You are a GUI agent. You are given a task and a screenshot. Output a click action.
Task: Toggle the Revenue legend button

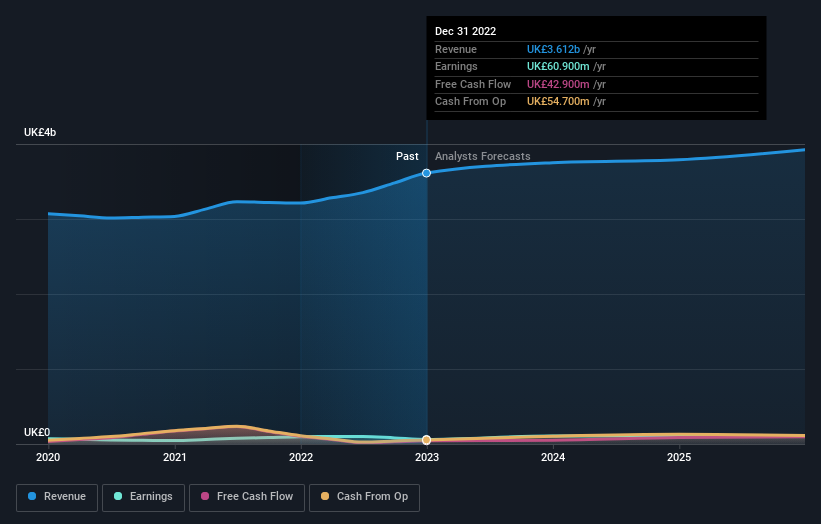(x=57, y=497)
